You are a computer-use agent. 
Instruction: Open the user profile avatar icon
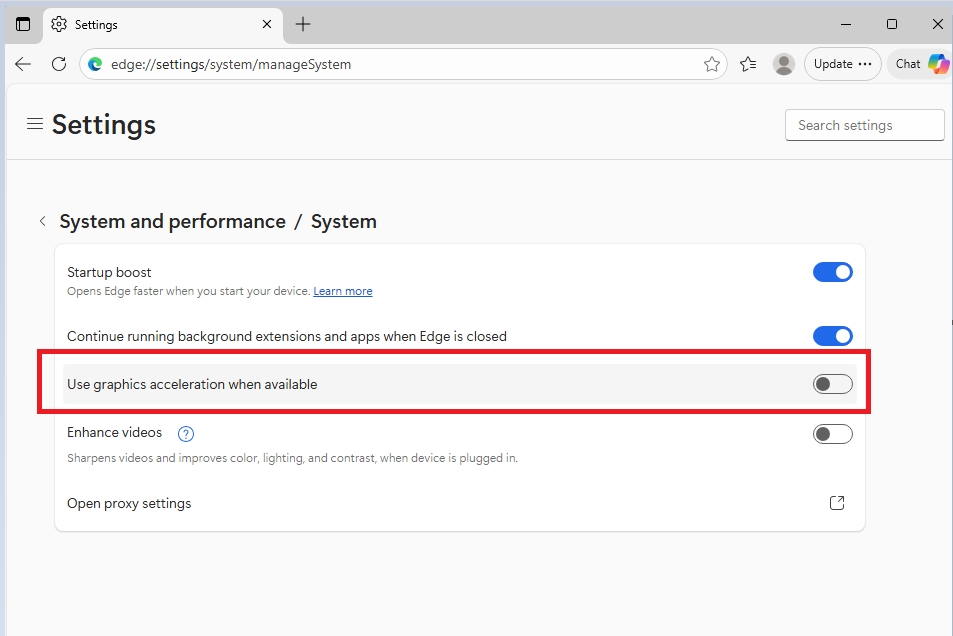click(784, 64)
